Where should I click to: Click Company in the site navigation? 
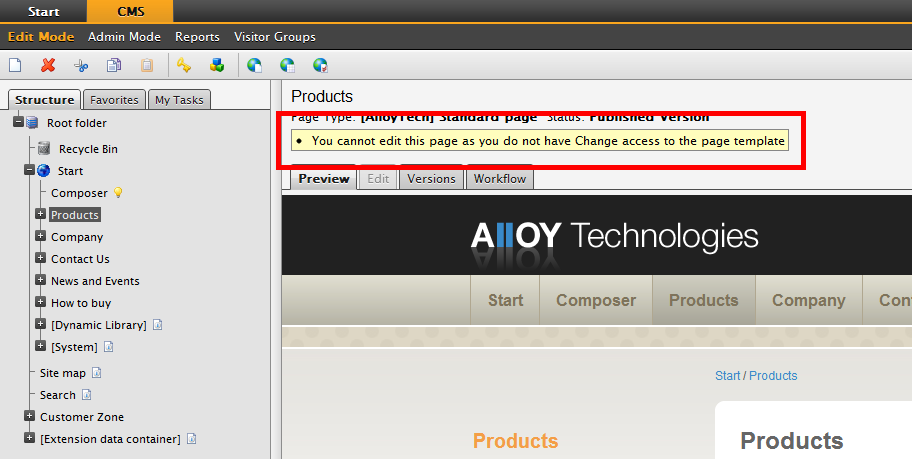(808, 300)
